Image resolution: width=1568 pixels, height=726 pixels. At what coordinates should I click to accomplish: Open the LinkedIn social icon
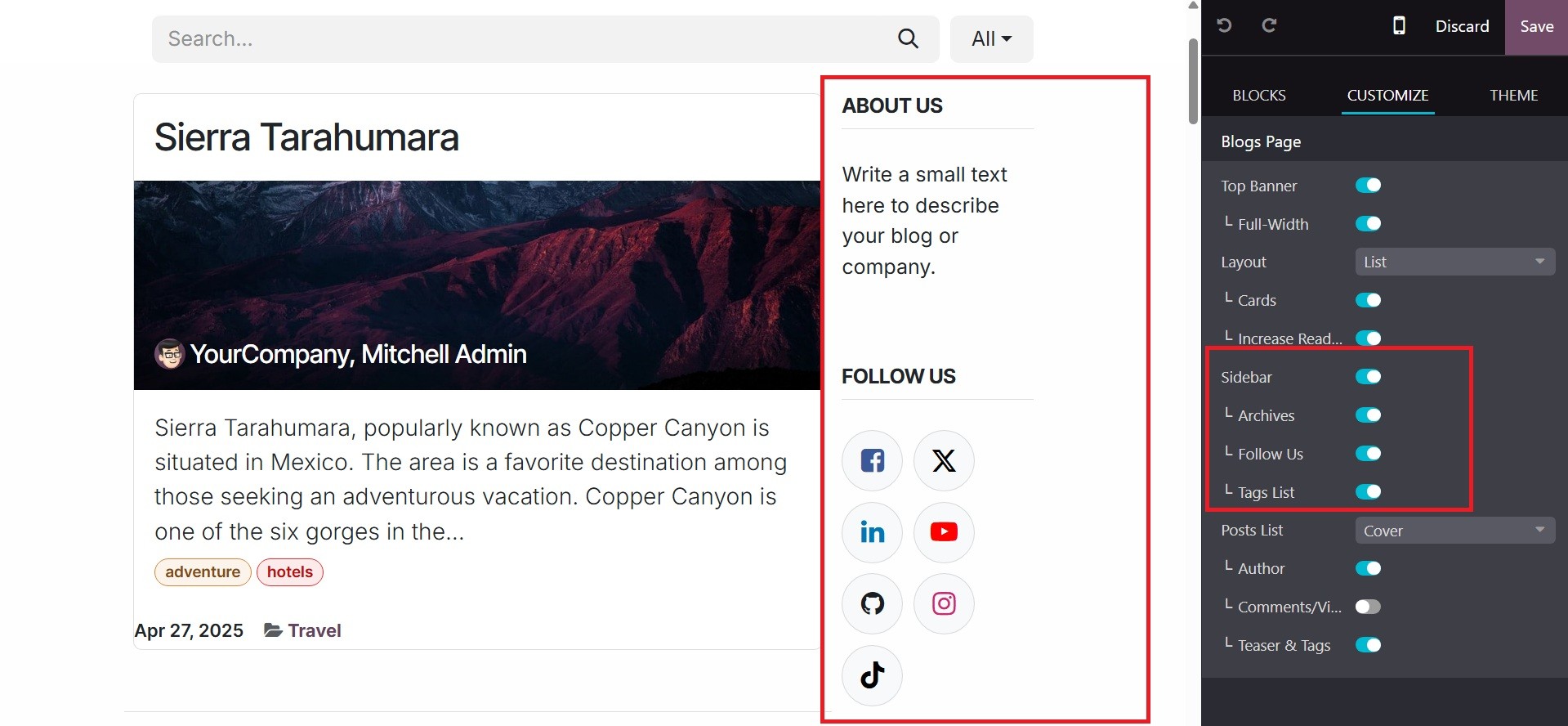click(x=872, y=532)
